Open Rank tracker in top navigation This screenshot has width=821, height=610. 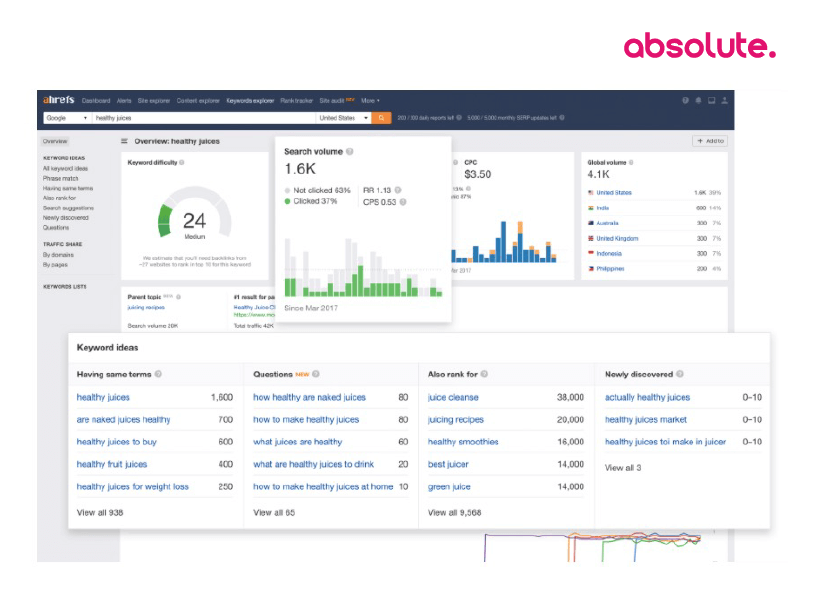(296, 101)
